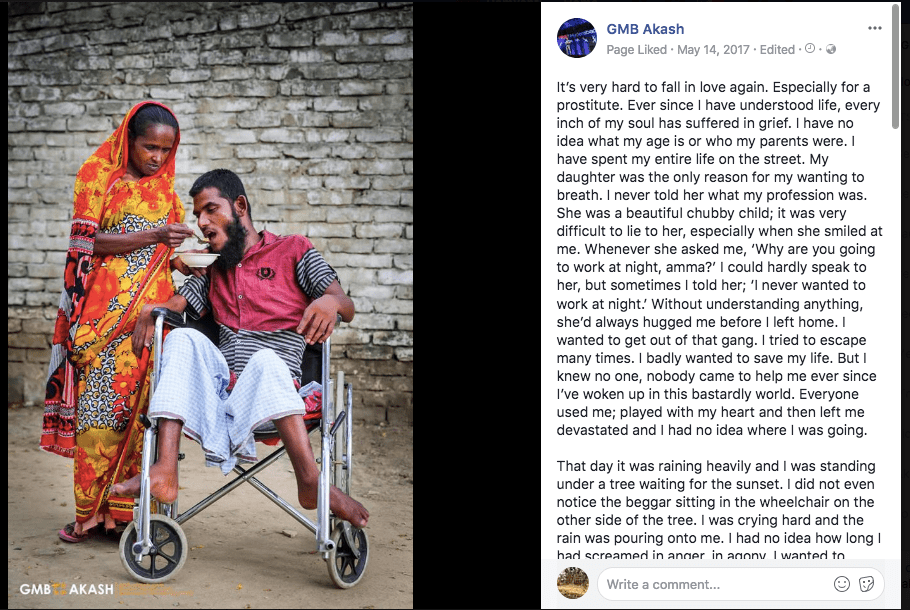Click the public globe privacy icon
This screenshot has height=610, width=910.
coord(830,49)
